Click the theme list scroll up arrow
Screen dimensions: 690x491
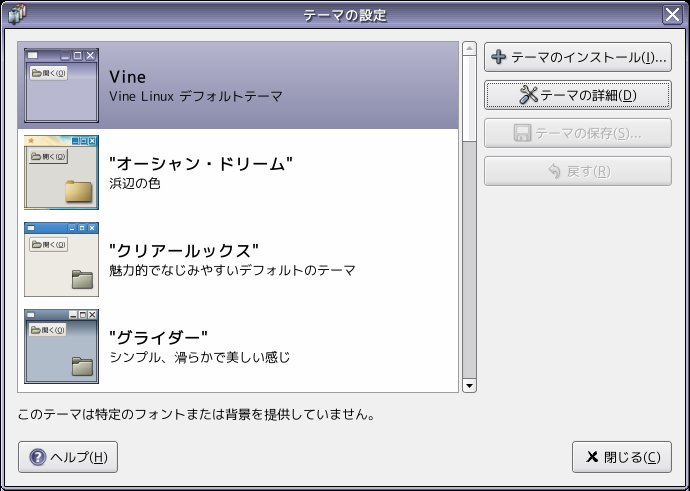coord(470,48)
